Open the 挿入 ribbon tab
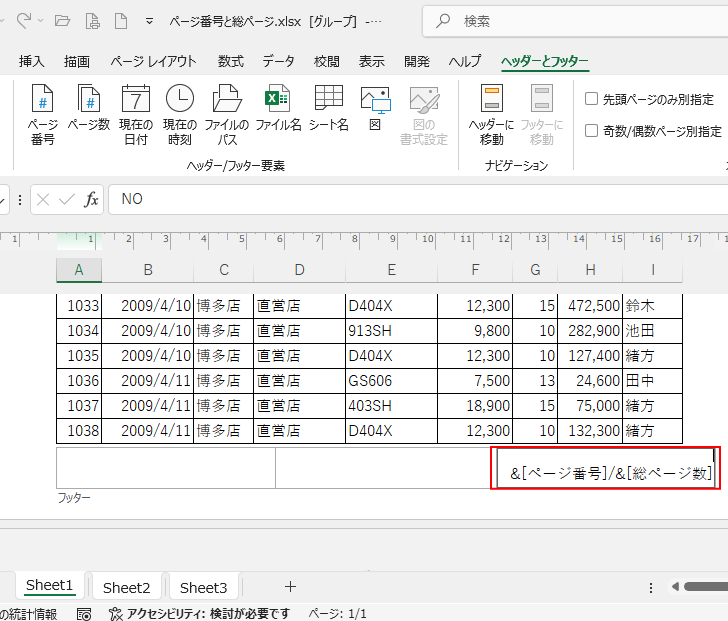This screenshot has width=728, height=621. (x=32, y=61)
